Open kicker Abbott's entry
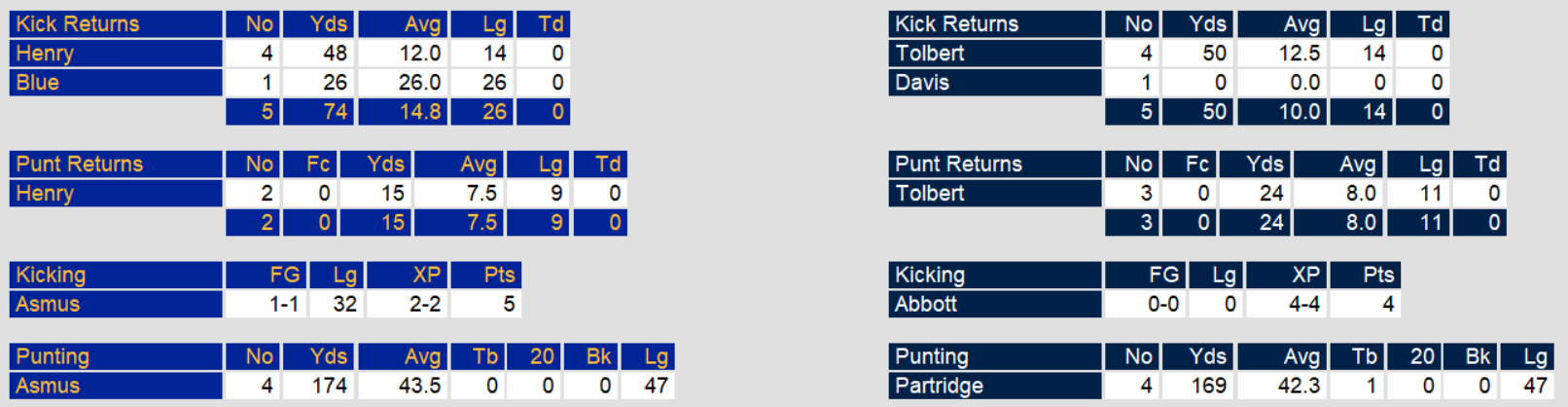Viewport: 1568px width, 407px height. [x=926, y=305]
